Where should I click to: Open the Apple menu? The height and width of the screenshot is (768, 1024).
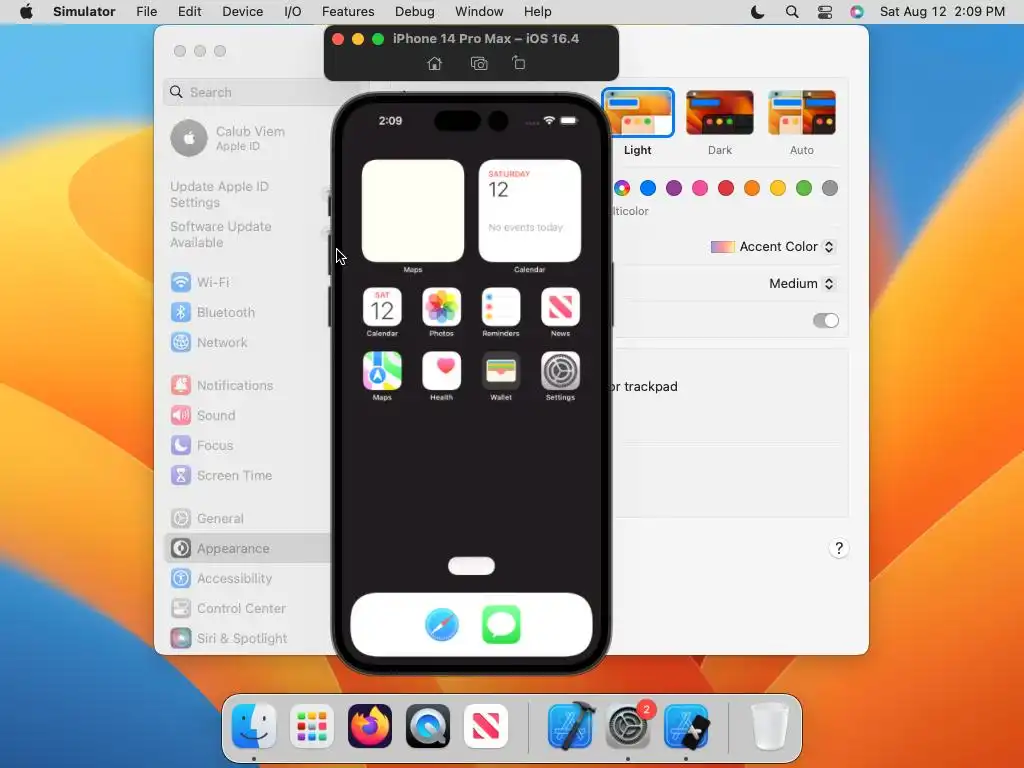click(x=26, y=12)
